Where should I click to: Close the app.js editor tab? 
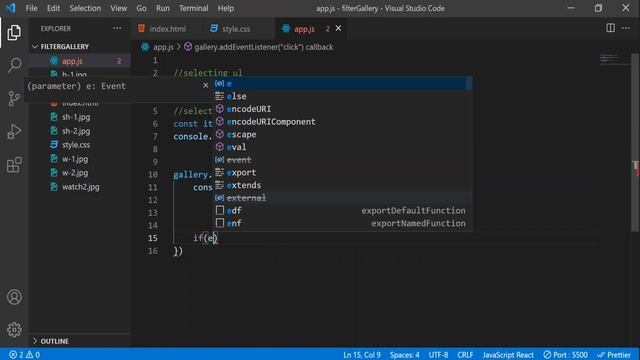pos(338,28)
